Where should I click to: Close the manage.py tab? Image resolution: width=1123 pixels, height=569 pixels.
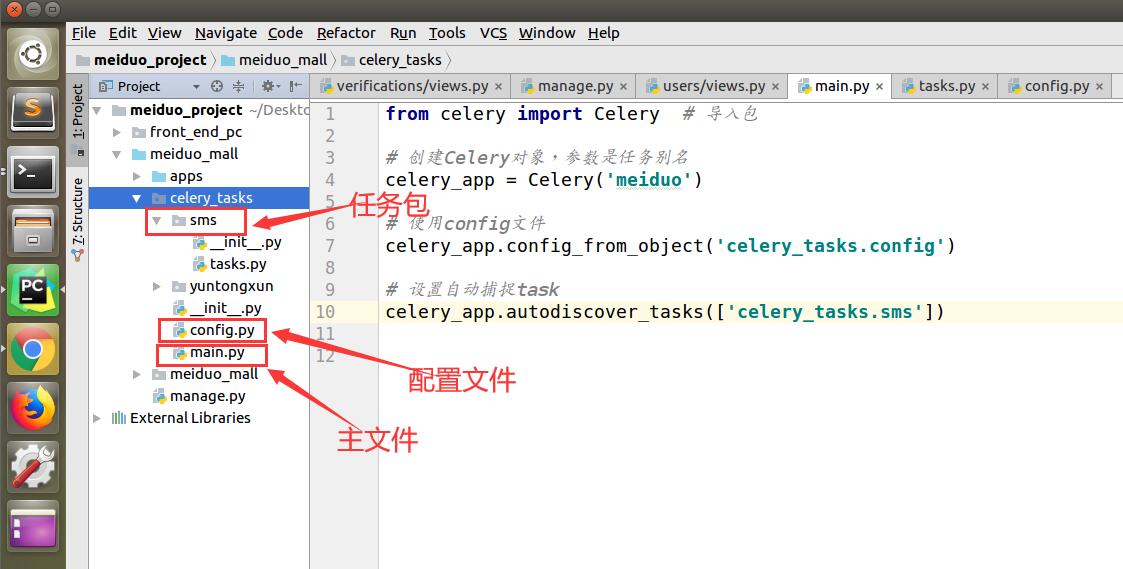point(623,87)
